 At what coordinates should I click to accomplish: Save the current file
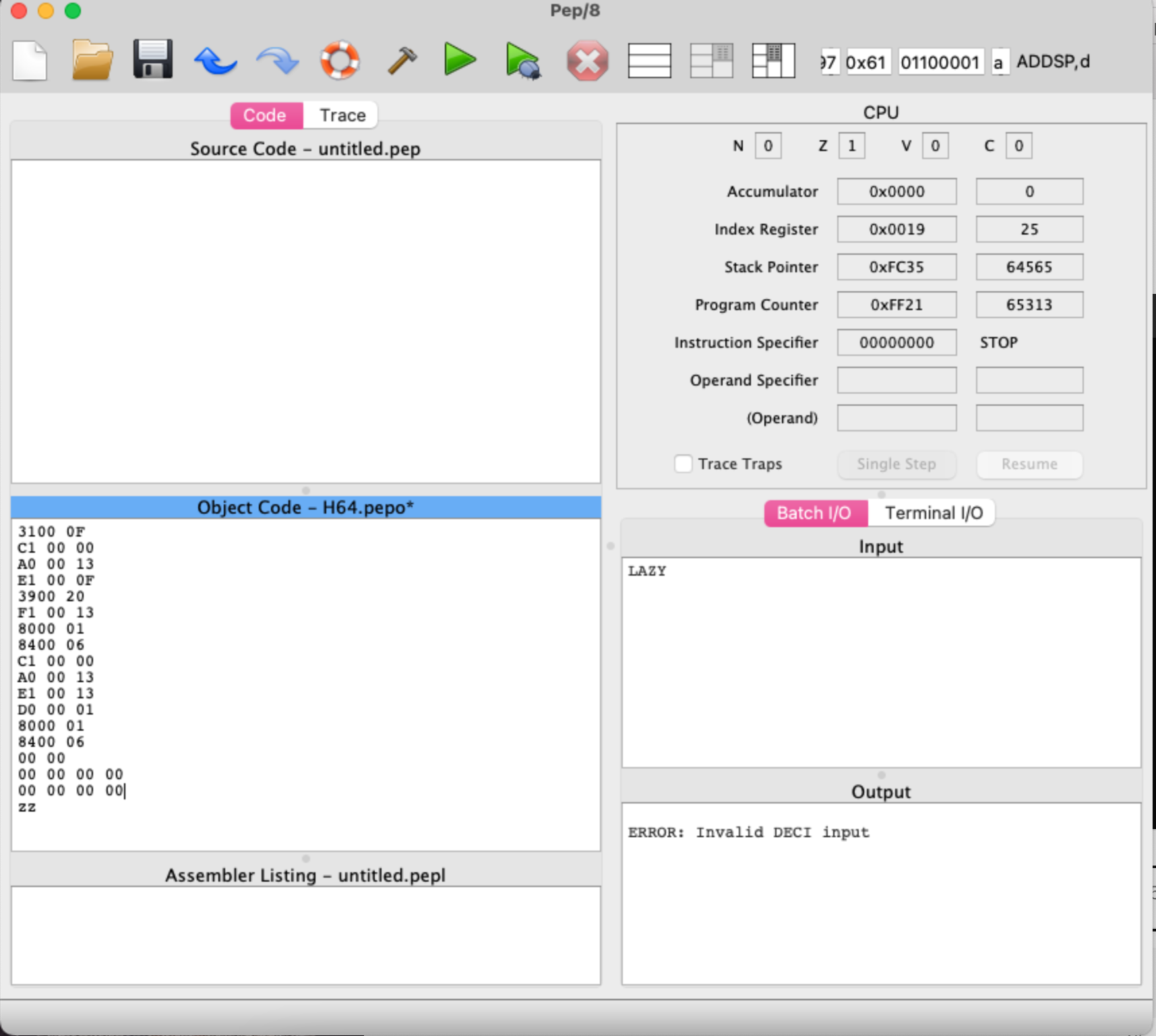[152, 61]
